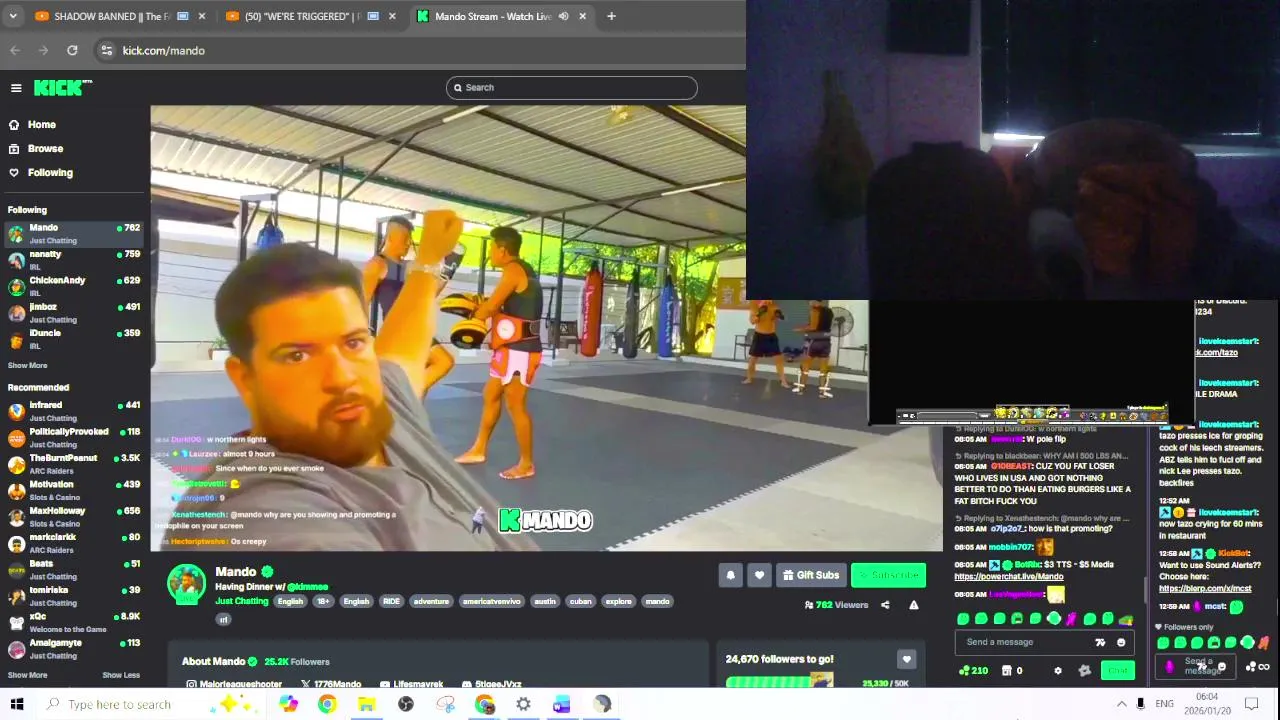Open the 1776Mando X profile link
1280x720 pixels.
[x=330, y=684]
